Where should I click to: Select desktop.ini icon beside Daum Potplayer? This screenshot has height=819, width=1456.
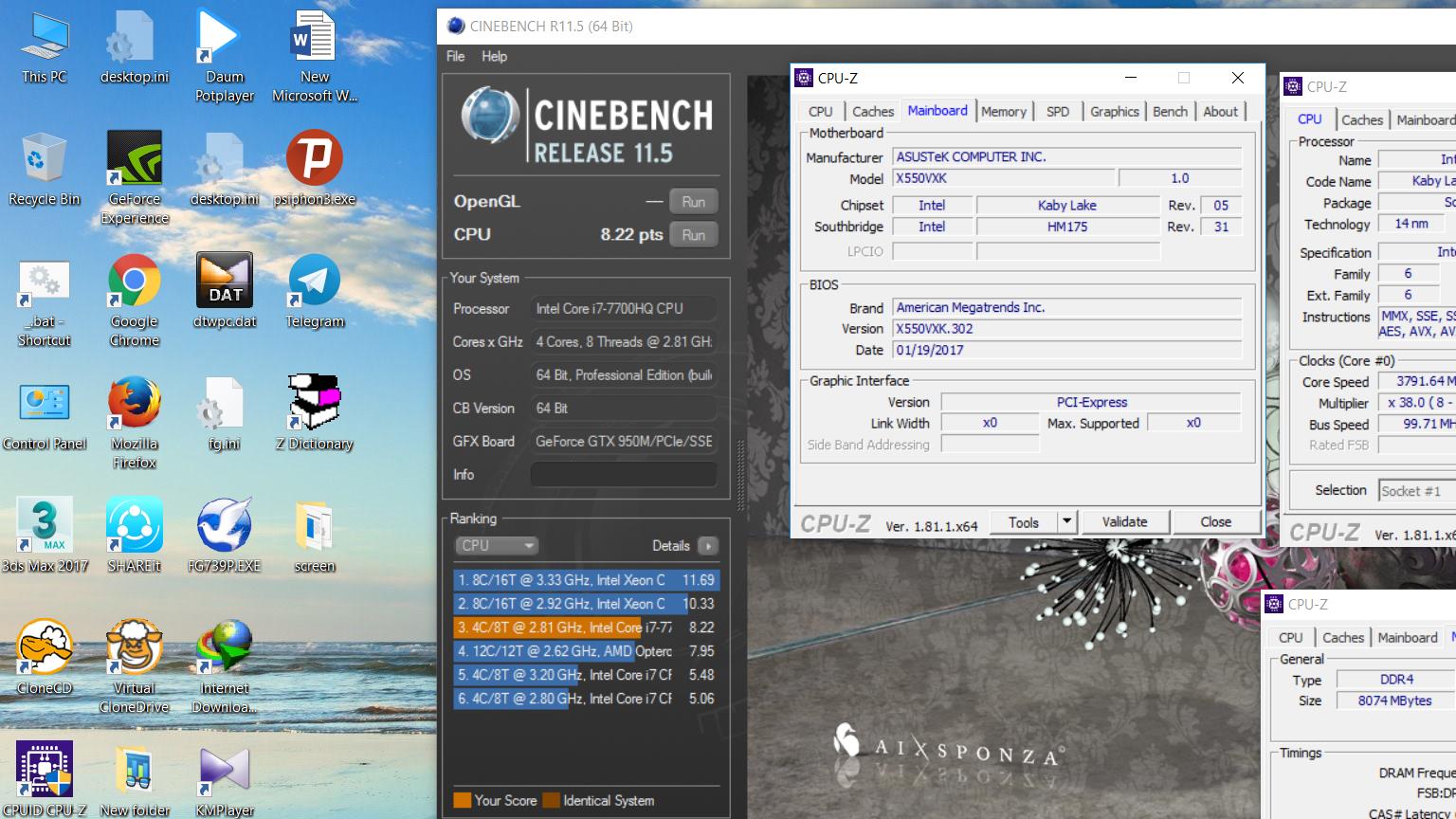pyautogui.click(x=135, y=47)
